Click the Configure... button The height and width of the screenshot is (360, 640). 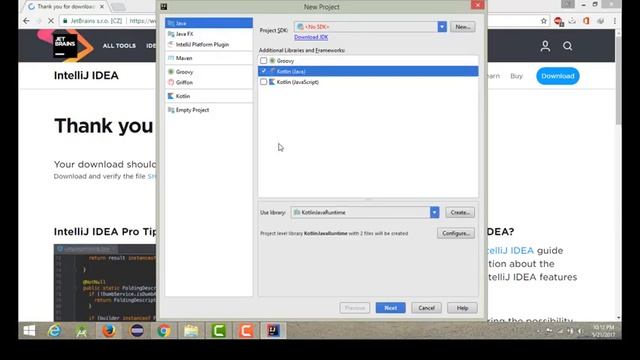click(456, 233)
